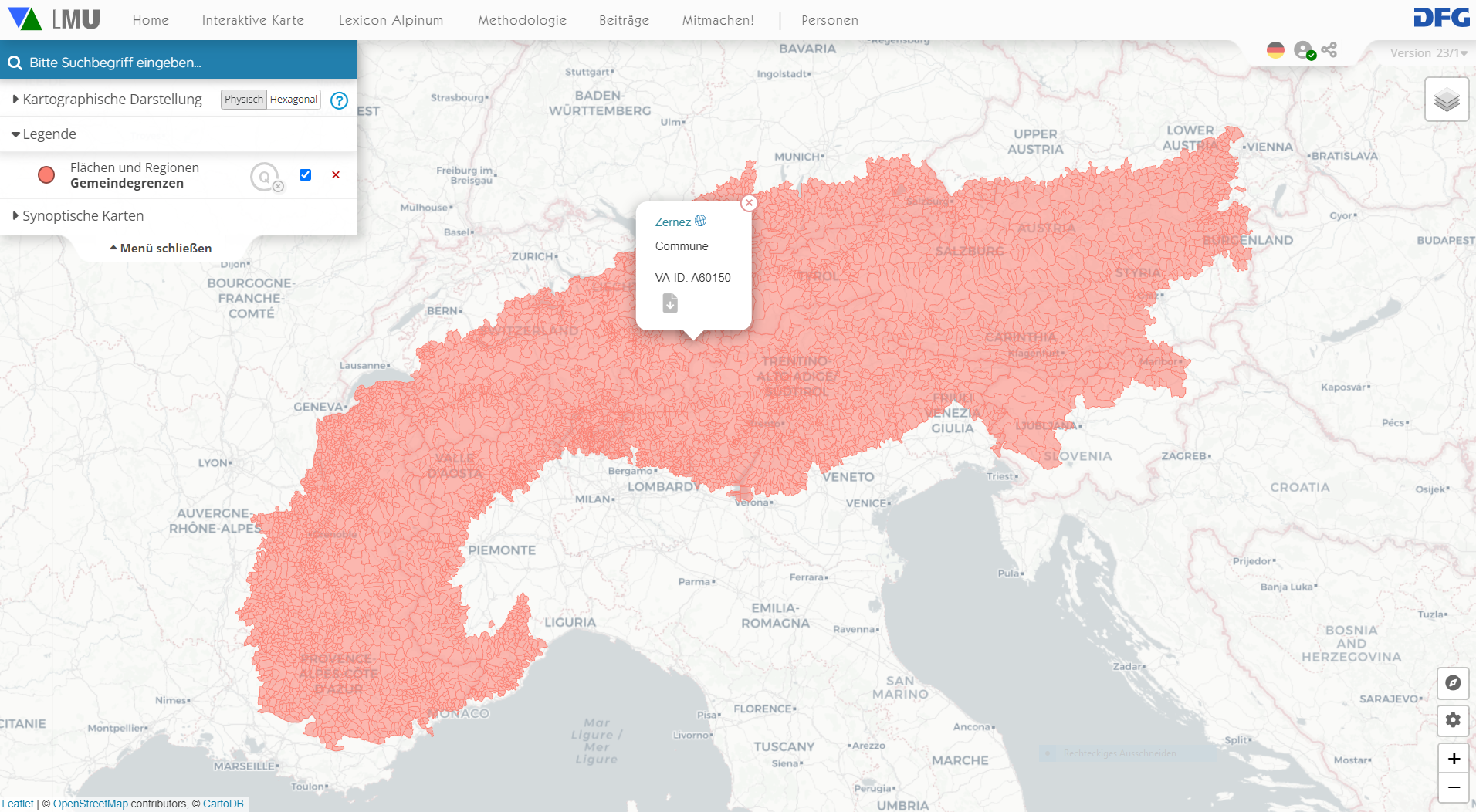This screenshot has width=1476, height=812.
Task: Click Menü schließen to collapse menu
Action: click(x=161, y=248)
